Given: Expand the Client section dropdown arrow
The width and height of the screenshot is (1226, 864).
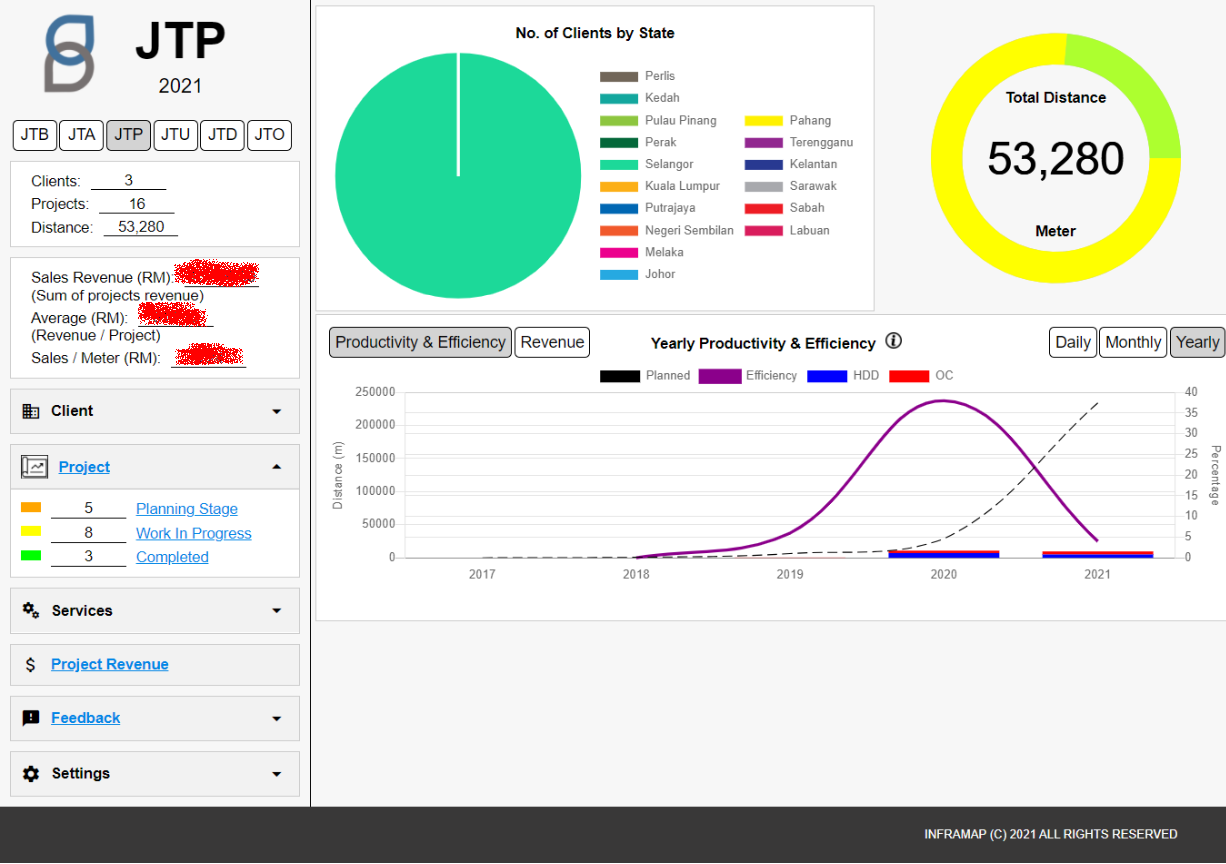Looking at the screenshot, I should click(277, 411).
